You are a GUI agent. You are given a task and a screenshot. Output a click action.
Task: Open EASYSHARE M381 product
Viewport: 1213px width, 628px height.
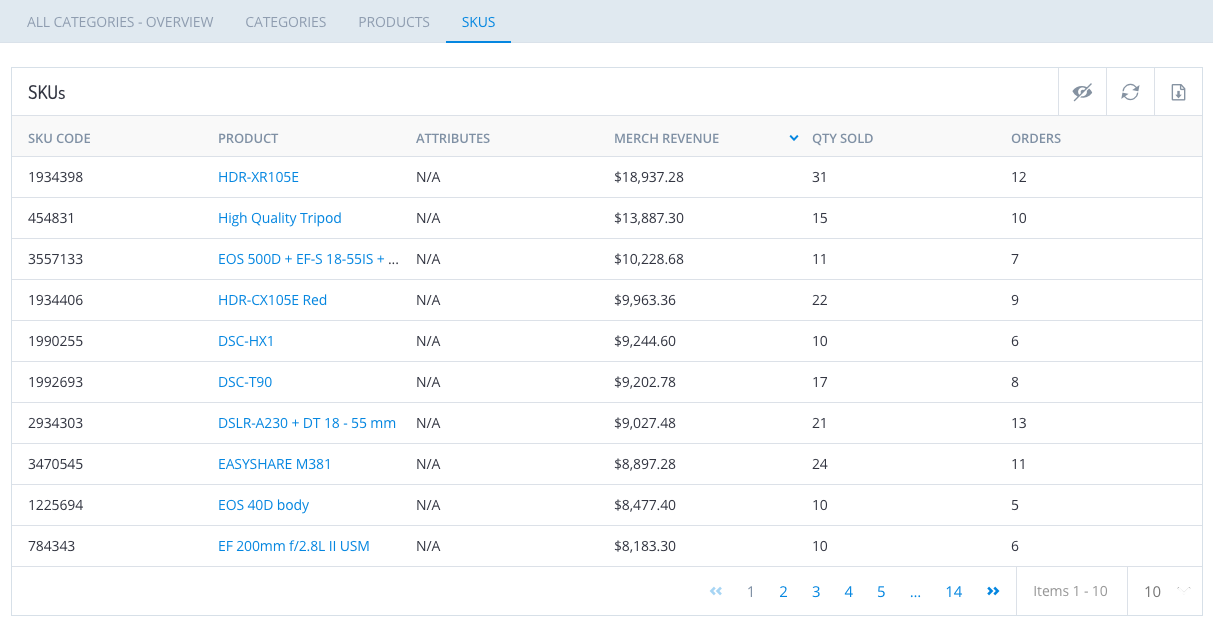pos(275,464)
